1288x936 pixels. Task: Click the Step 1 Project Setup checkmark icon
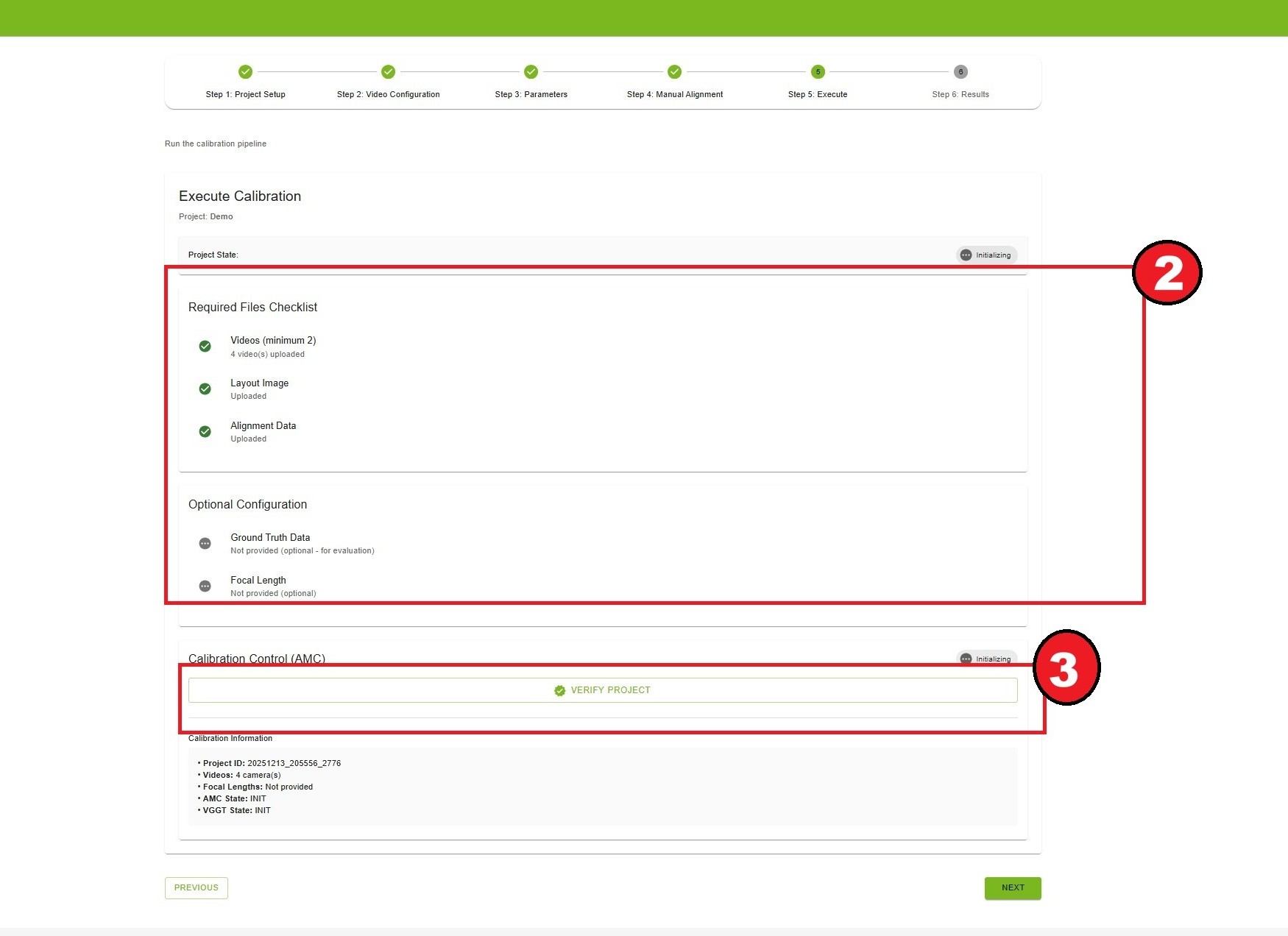(x=245, y=71)
